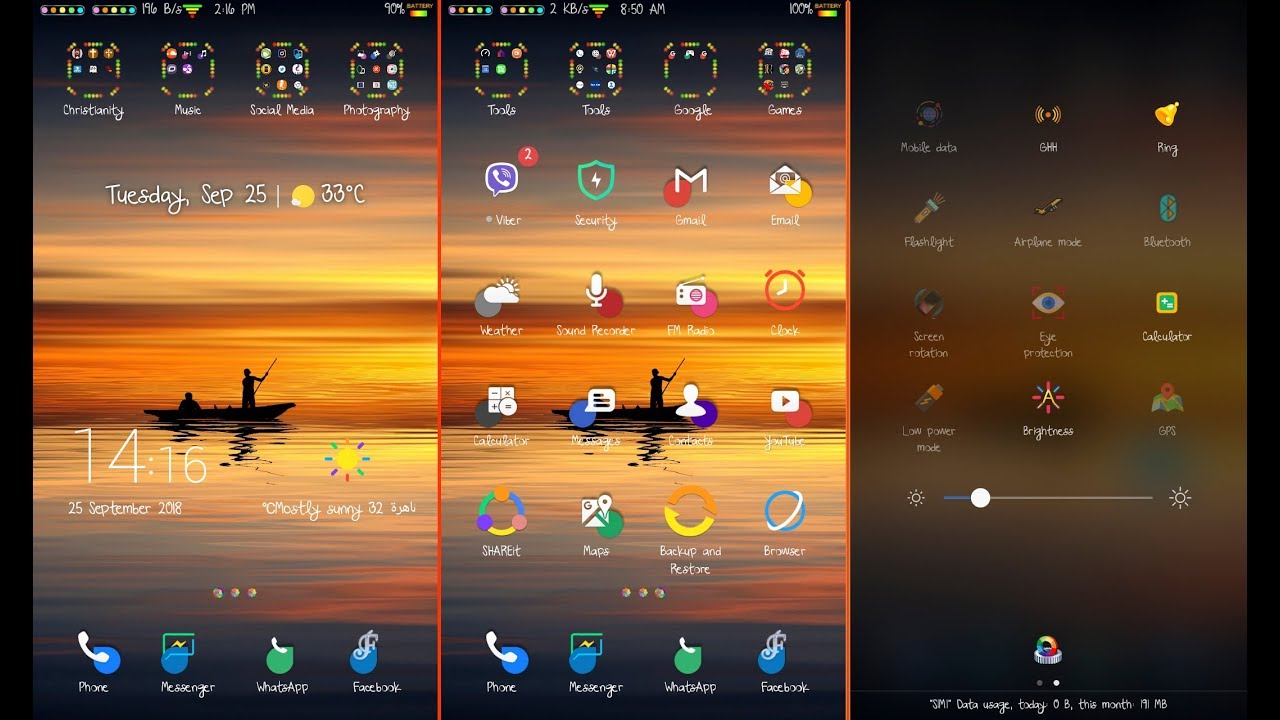Tap the 25 September 2018 date text
The width and height of the screenshot is (1280, 720).
[x=125, y=508]
